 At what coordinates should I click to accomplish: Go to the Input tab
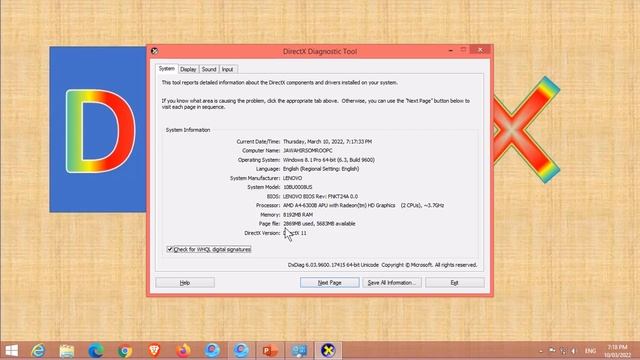tap(227, 69)
